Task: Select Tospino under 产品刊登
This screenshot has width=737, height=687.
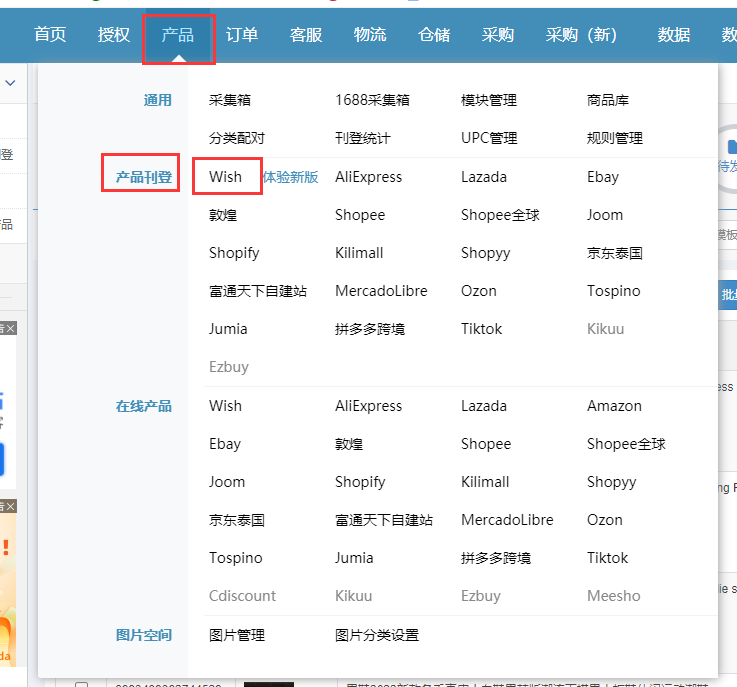Action: [x=613, y=291]
